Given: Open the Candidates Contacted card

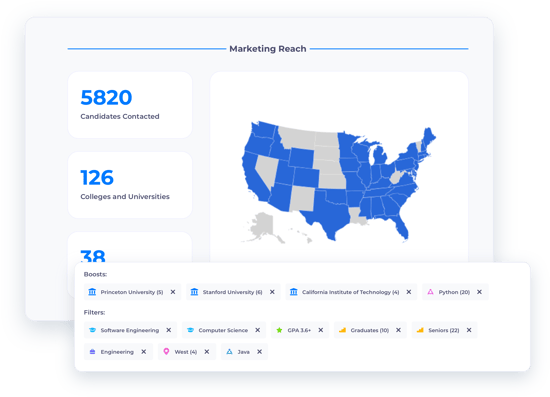Looking at the screenshot, I should 130,105.
